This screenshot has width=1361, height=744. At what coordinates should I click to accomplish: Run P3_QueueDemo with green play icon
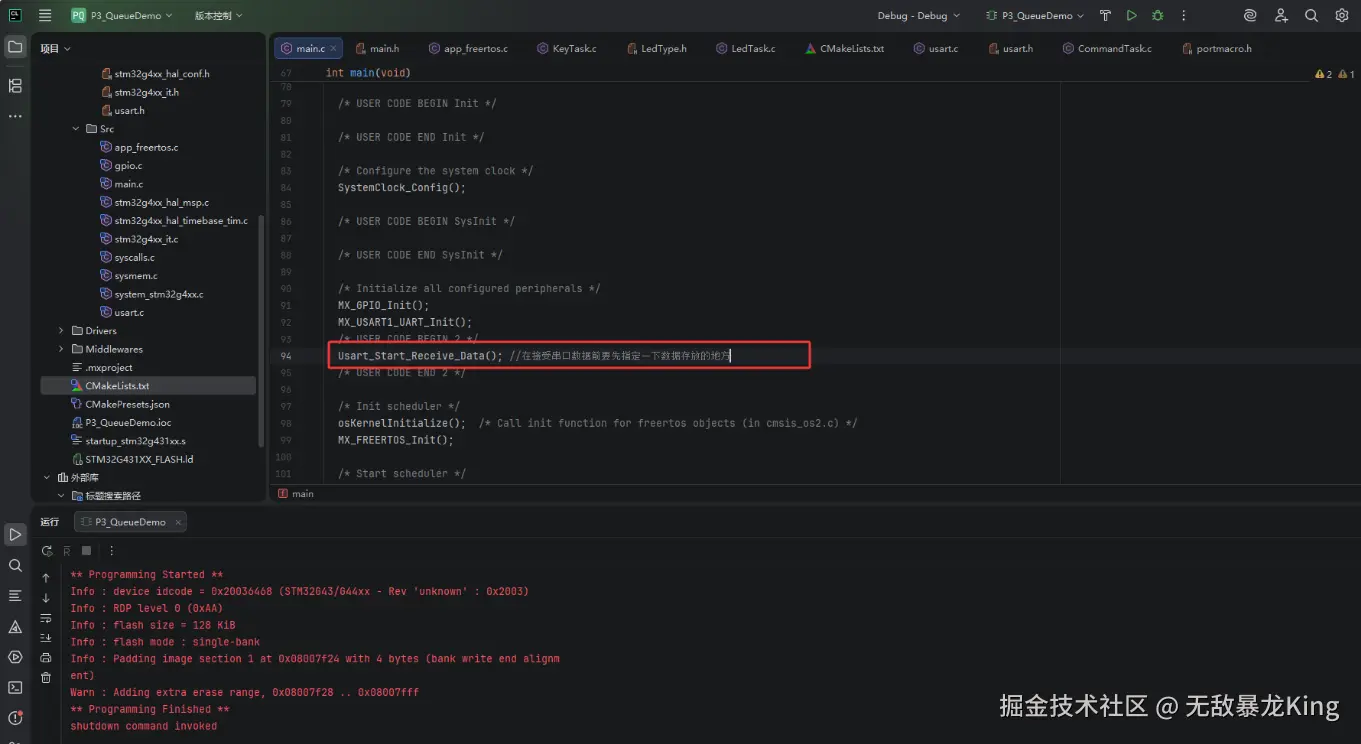pyautogui.click(x=1131, y=15)
